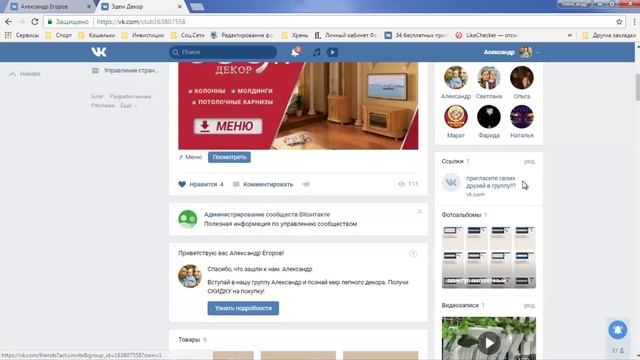Open Блог footer link in sidebar
This screenshot has width=640, height=360.
pos(97,96)
